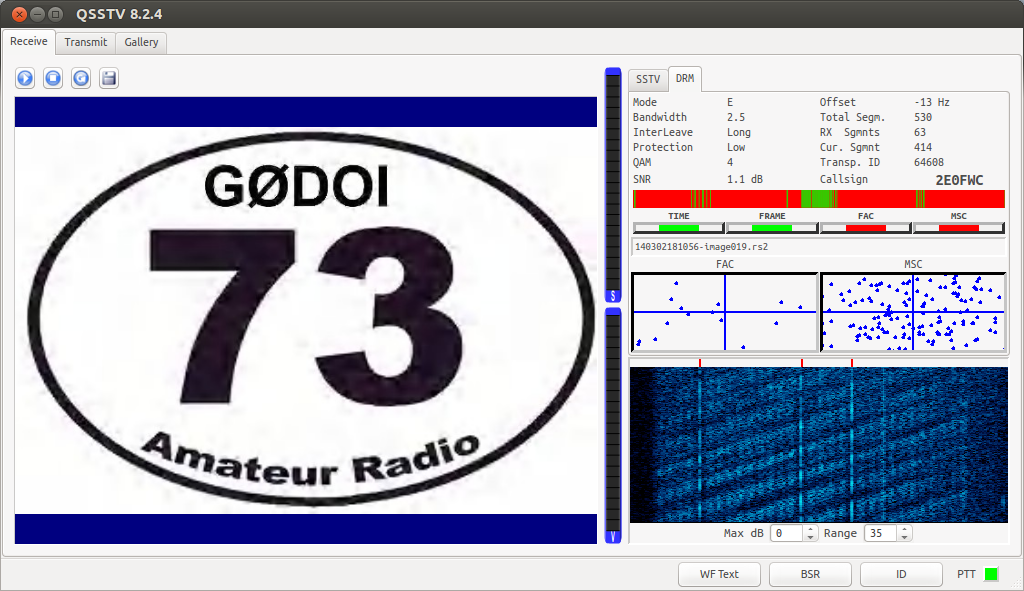Send station ID with the ID button
The width and height of the screenshot is (1024, 591).
[900, 574]
